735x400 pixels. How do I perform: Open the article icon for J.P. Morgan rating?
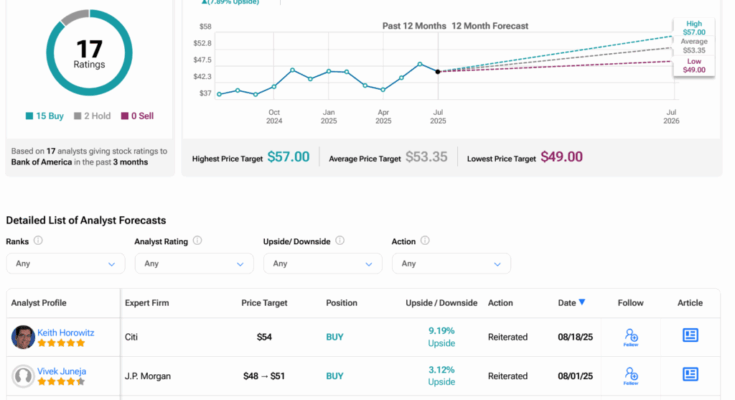tap(690, 374)
